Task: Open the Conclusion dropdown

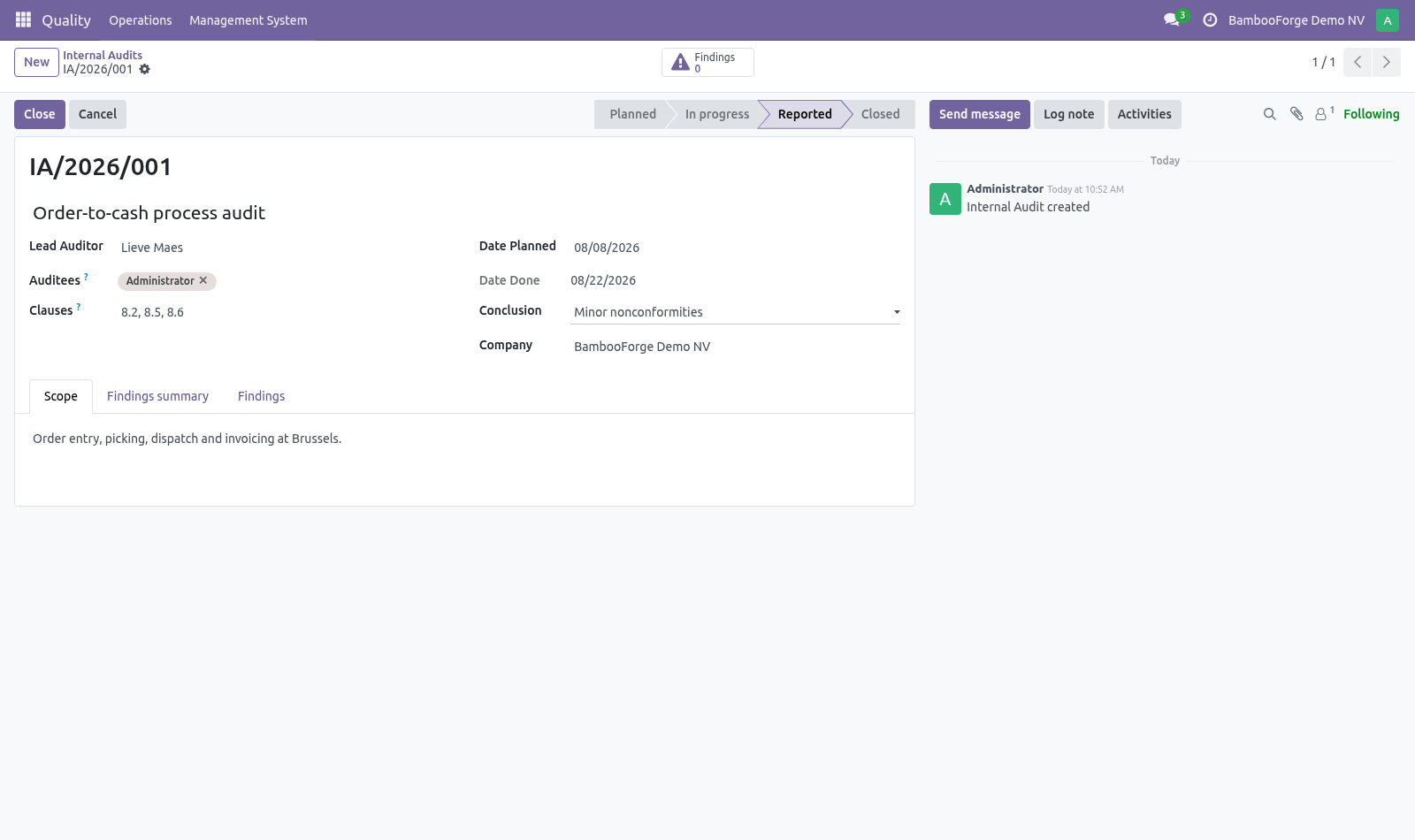Action: coord(735,312)
